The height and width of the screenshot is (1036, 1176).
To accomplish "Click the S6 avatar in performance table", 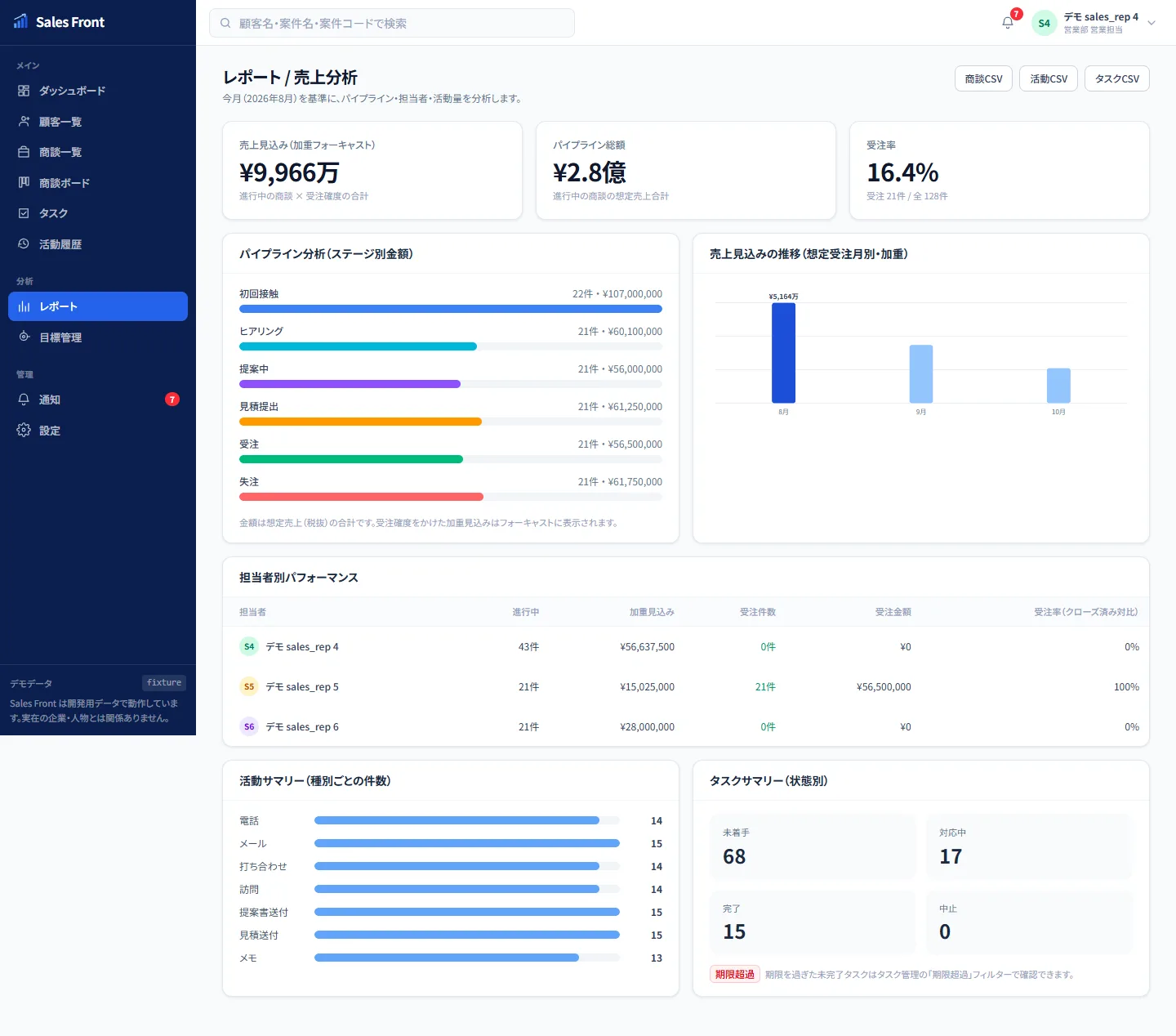I will click(x=249, y=726).
